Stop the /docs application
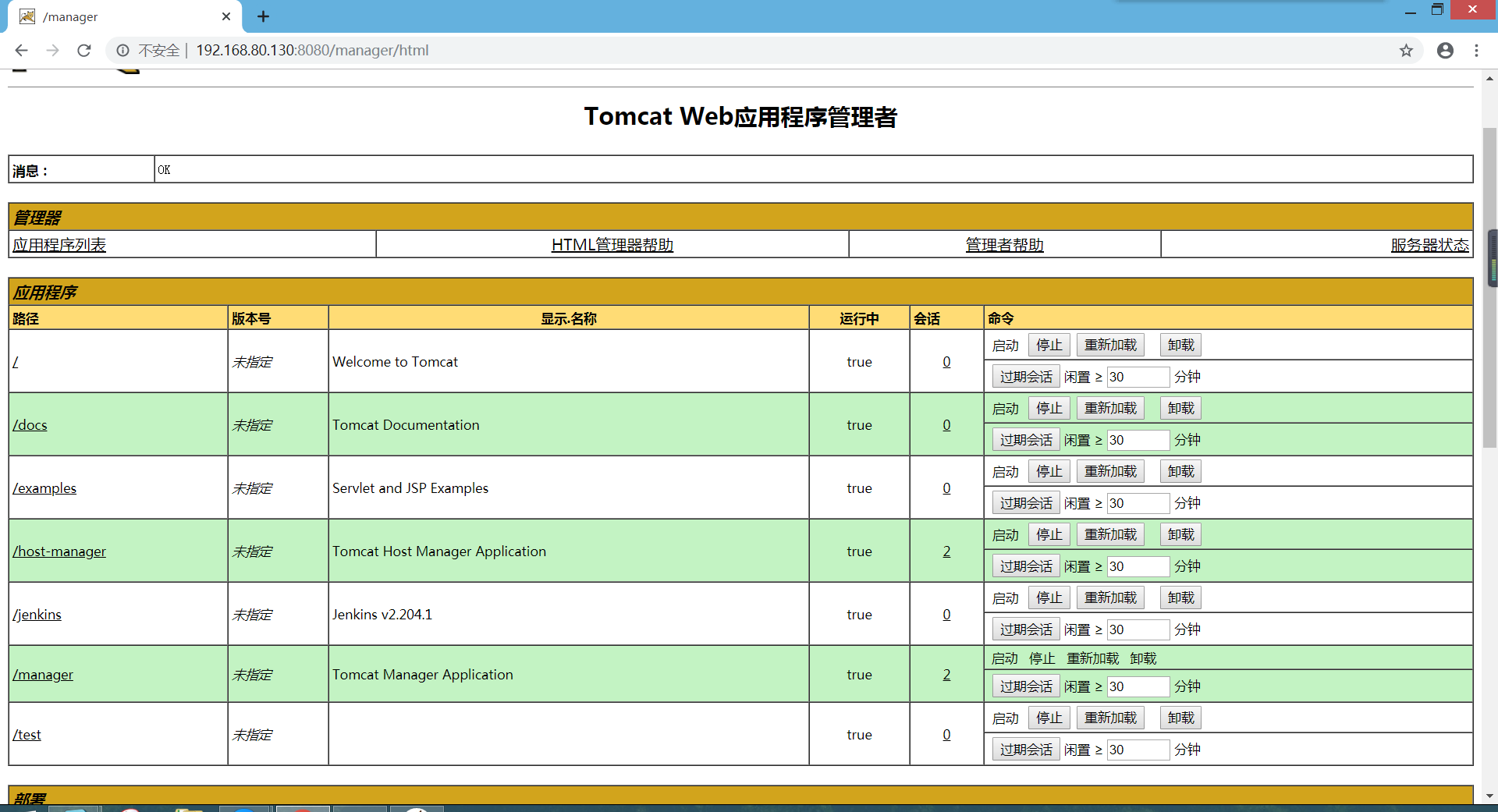The width and height of the screenshot is (1498, 812). point(1049,408)
